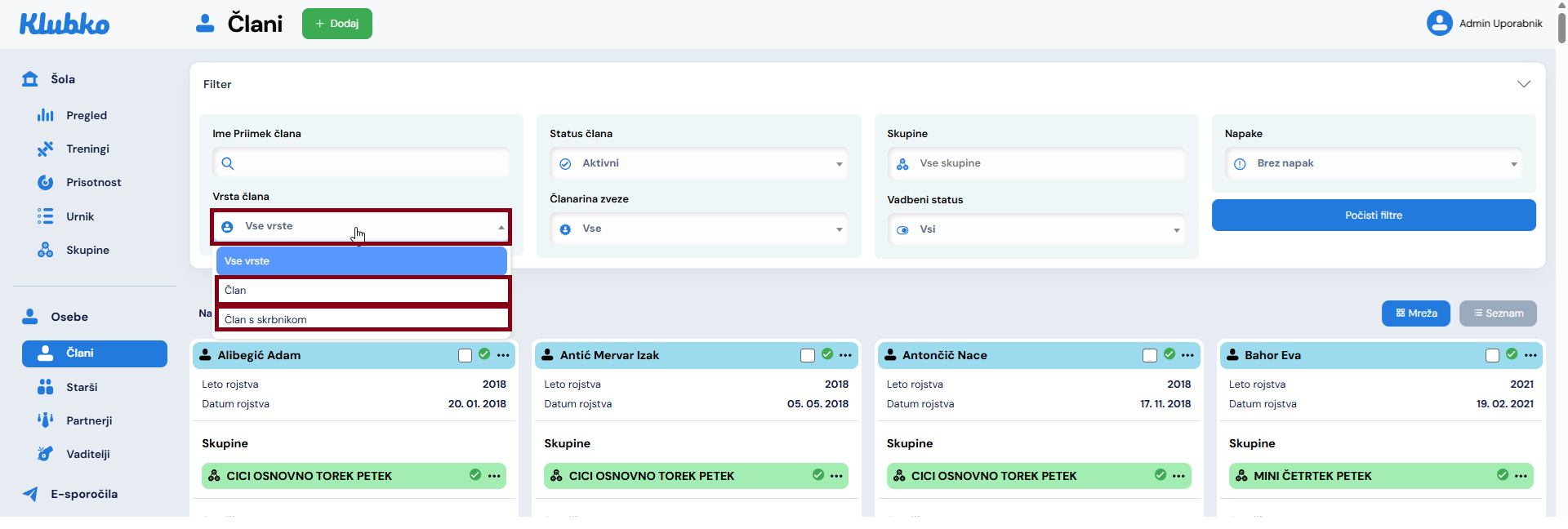This screenshot has width=1568, height=529.
Task: Check the Bahor Eva card checkbox
Action: [x=1492, y=355]
